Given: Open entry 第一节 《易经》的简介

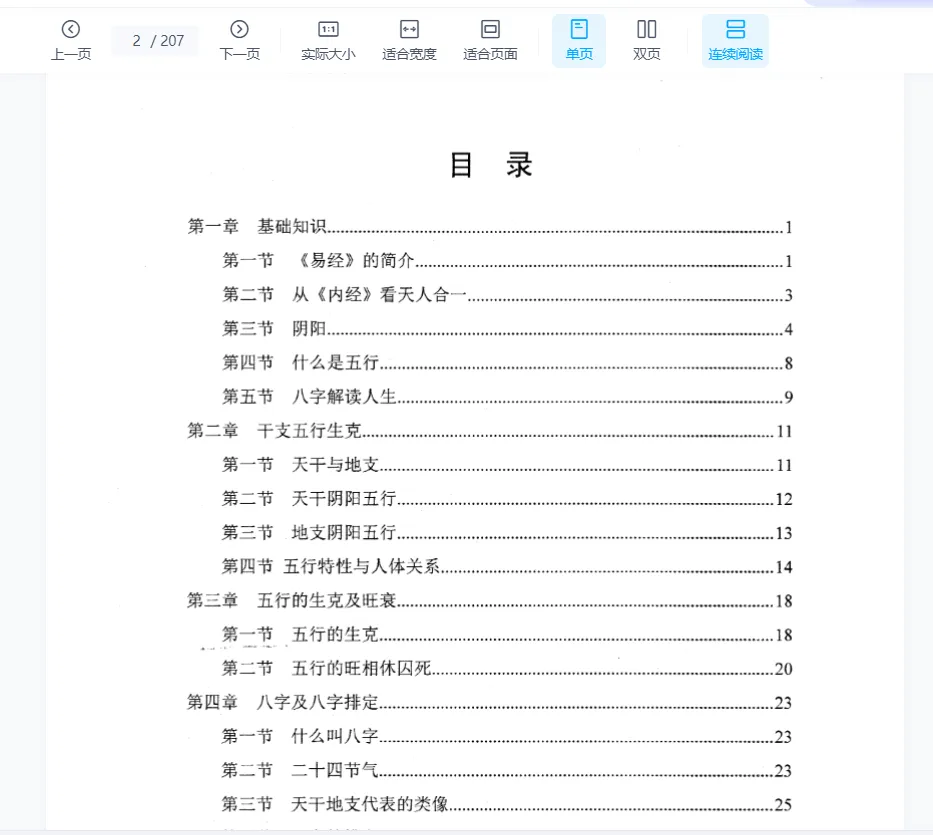Looking at the screenshot, I should point(507,261).
